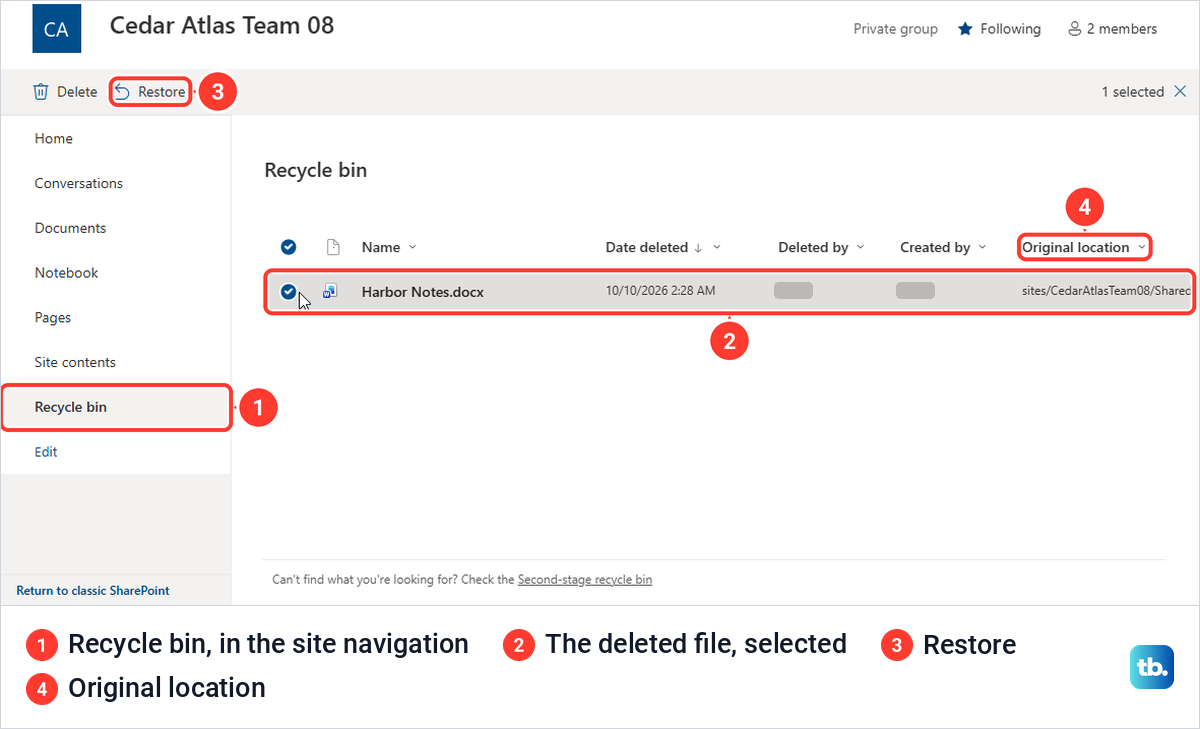Click the Delete button label
The width and height of the screenshot is (1200, 729).
(77, 92)
